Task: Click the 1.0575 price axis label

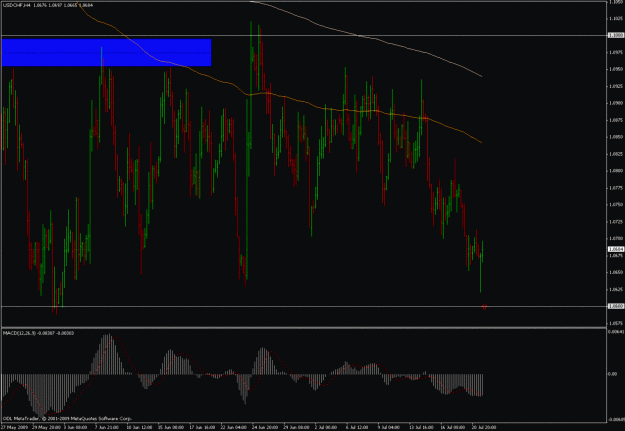Action: click(617, 323)
